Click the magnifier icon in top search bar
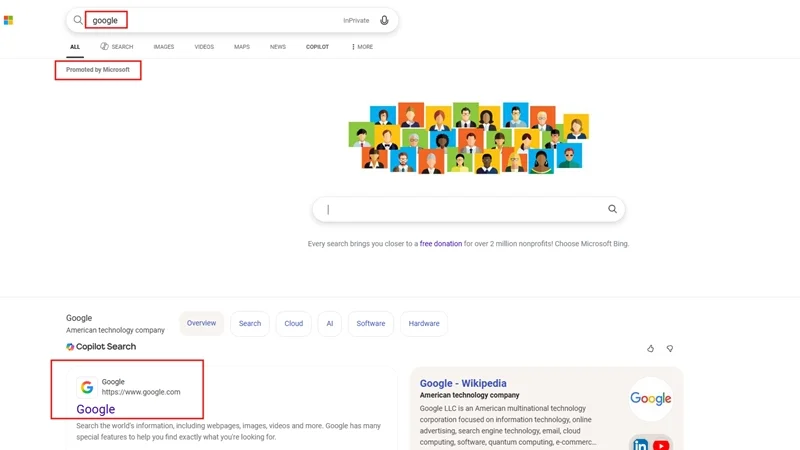Screen dimensions: 800x450 78,20
